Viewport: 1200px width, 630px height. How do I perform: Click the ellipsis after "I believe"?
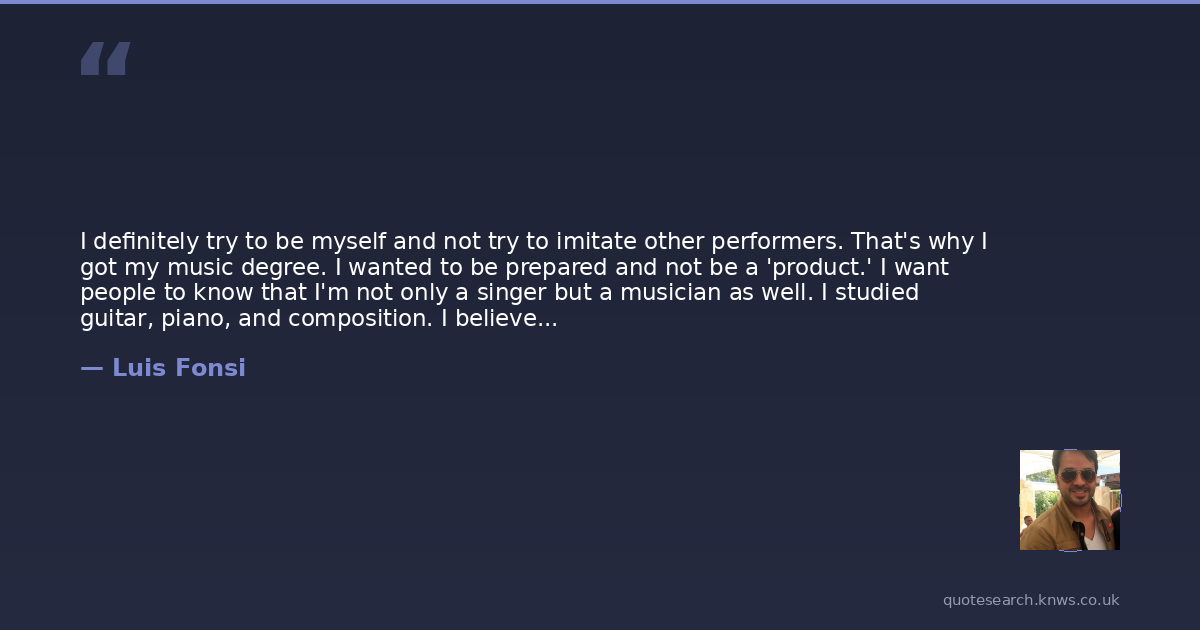[x=548, y=319]
